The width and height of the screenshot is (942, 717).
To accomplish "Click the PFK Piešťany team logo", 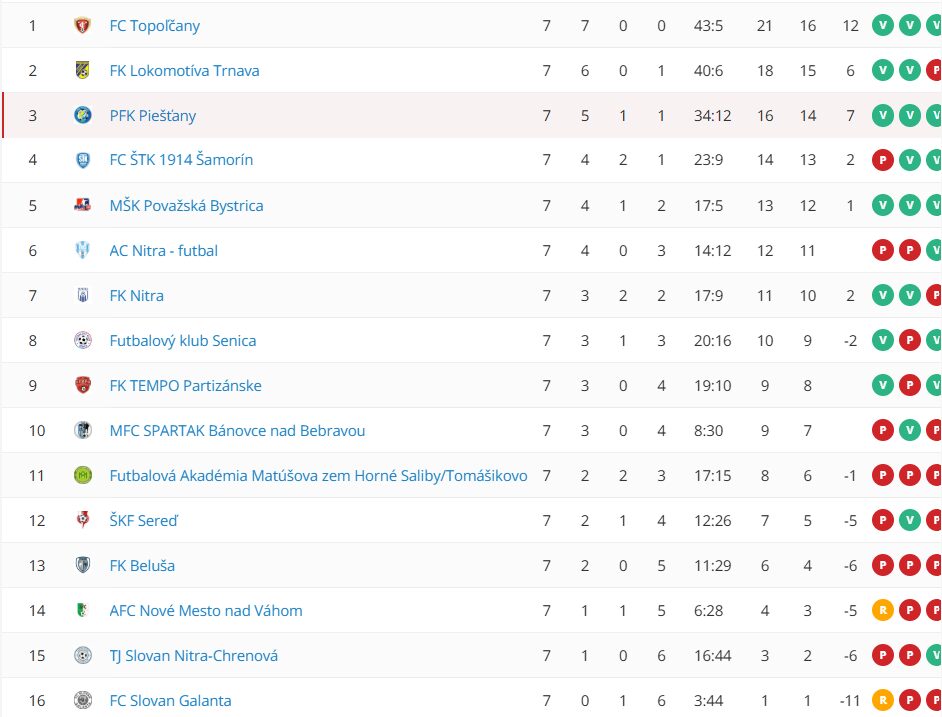I will [82, 115].
